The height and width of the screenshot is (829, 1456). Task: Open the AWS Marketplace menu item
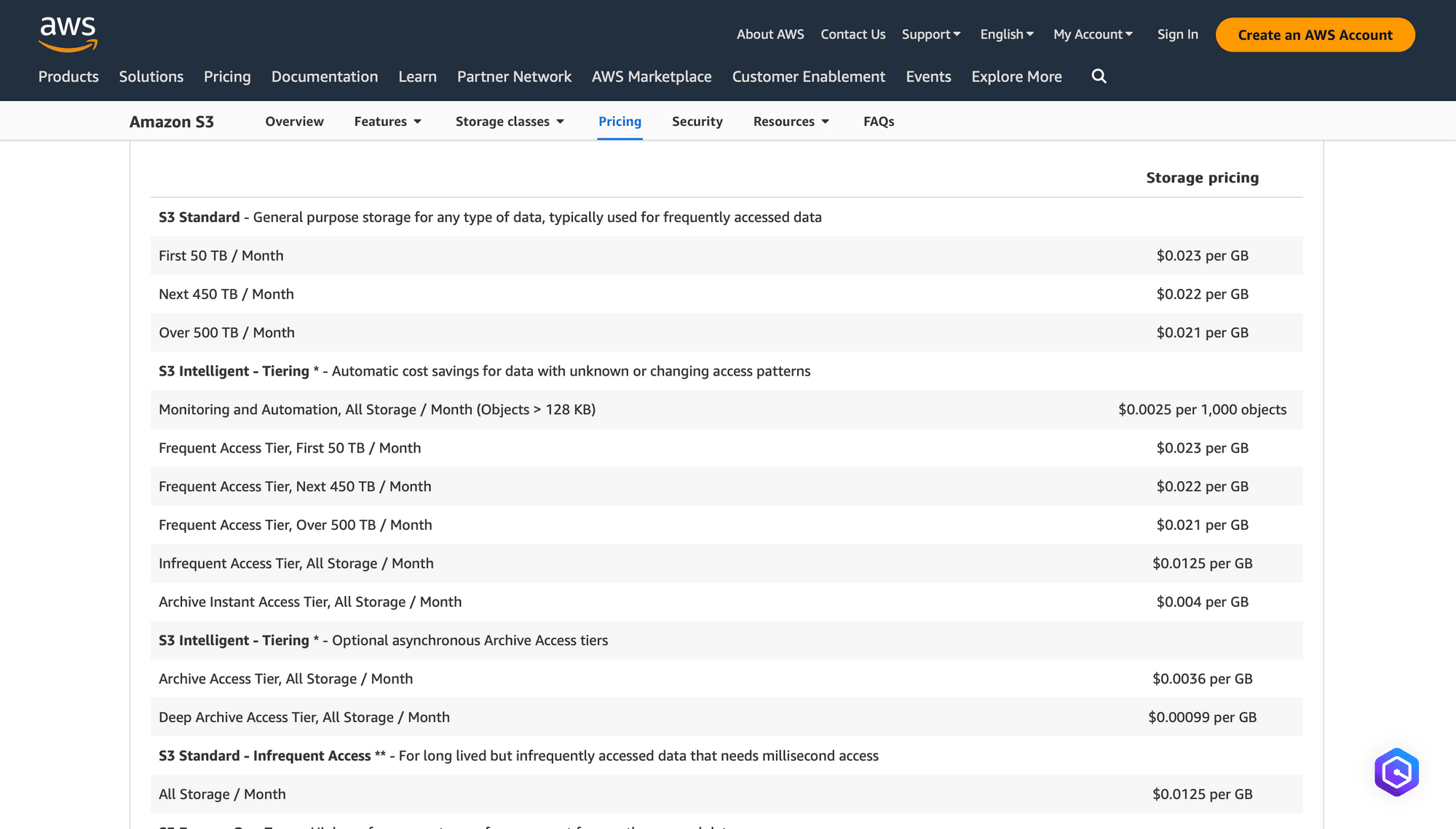tap(652, 76)
